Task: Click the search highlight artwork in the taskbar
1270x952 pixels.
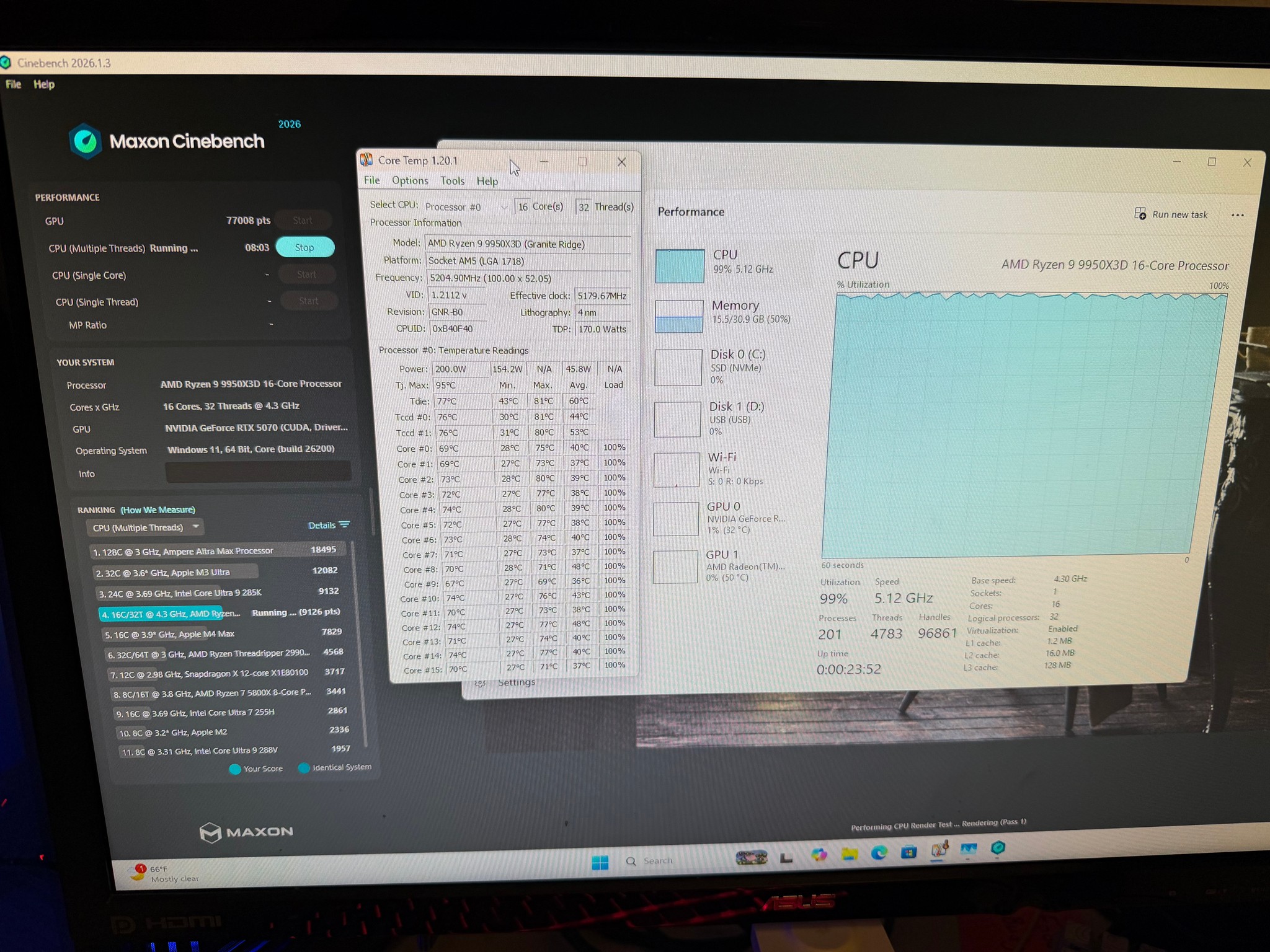Action: tap(751, 858)
